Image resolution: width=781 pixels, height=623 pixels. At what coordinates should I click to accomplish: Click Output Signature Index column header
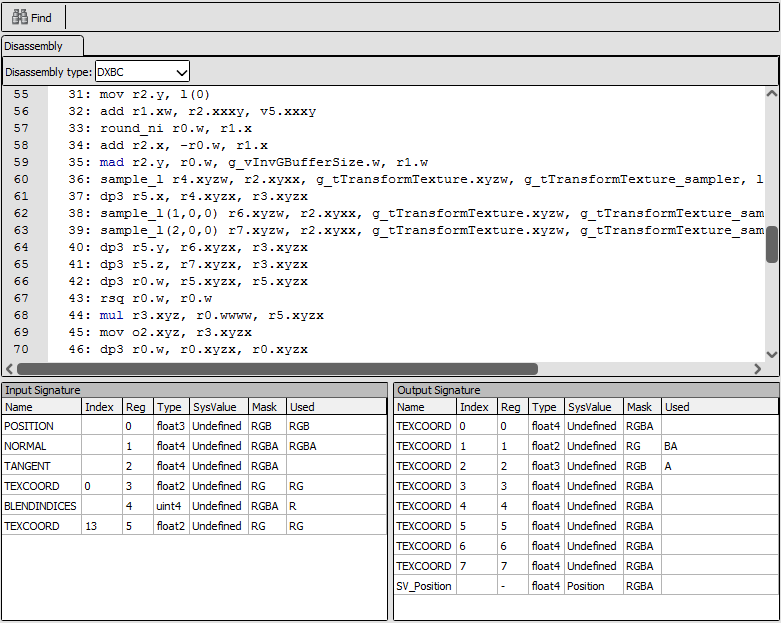pos(477,407)
